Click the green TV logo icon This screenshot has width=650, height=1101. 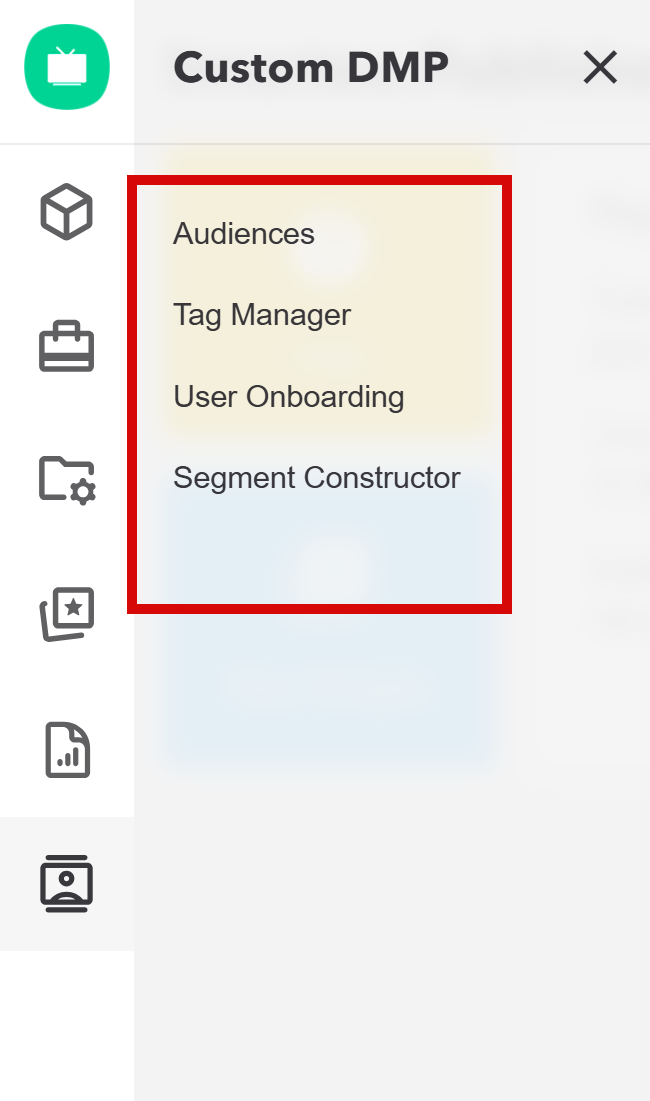pos(67,67)
